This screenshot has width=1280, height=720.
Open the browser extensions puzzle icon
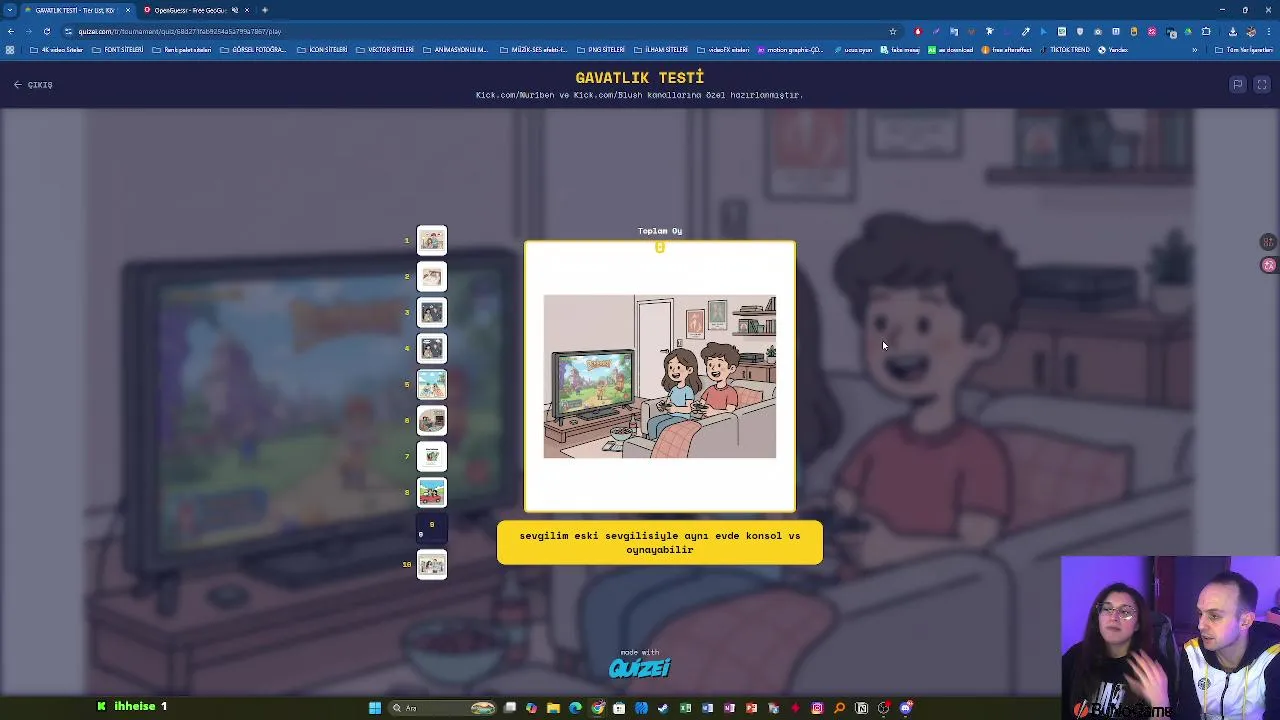click(1206, 31)
